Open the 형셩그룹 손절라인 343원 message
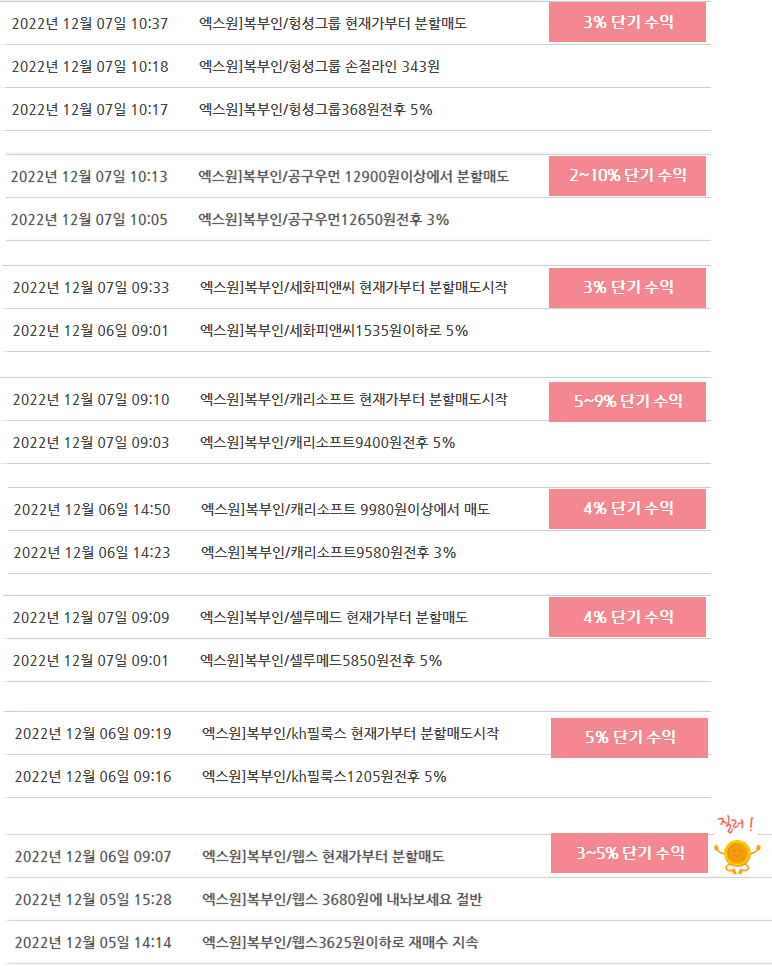The image size is (772, 966). point(319,67)
